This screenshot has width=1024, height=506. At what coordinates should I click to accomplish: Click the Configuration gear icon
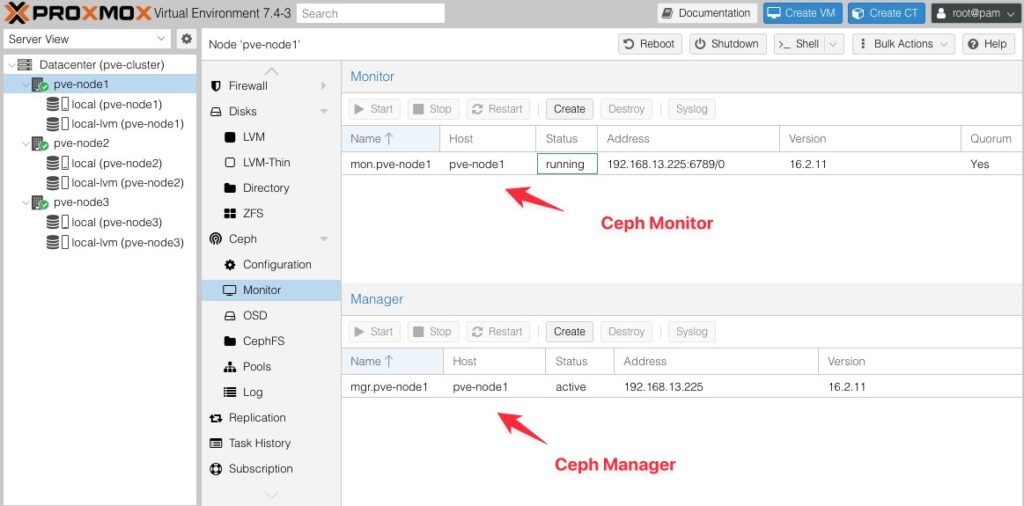(x=229, y=264)
